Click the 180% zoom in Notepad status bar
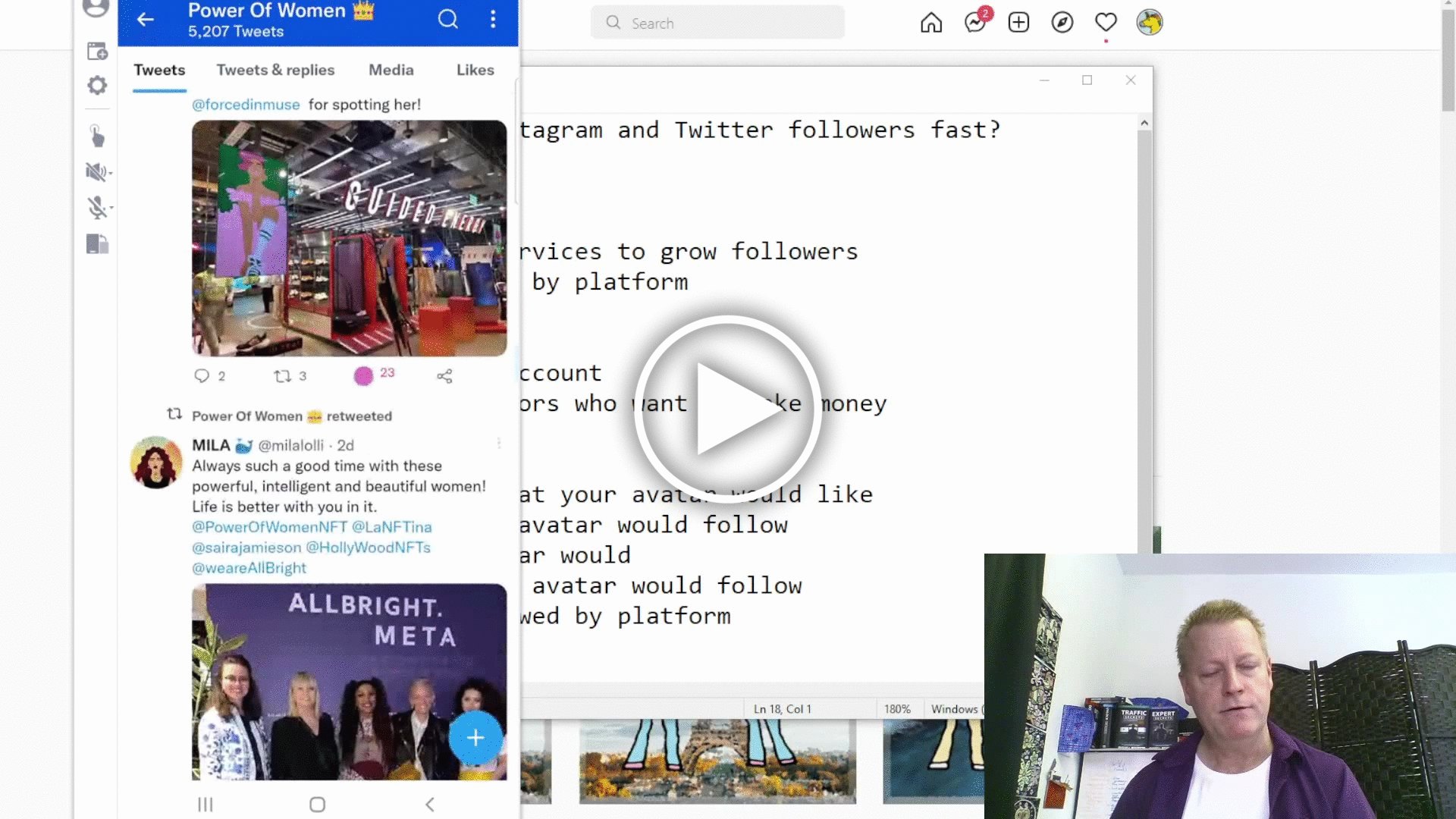Screen dimensions: 1456x819 pos(897,709)
